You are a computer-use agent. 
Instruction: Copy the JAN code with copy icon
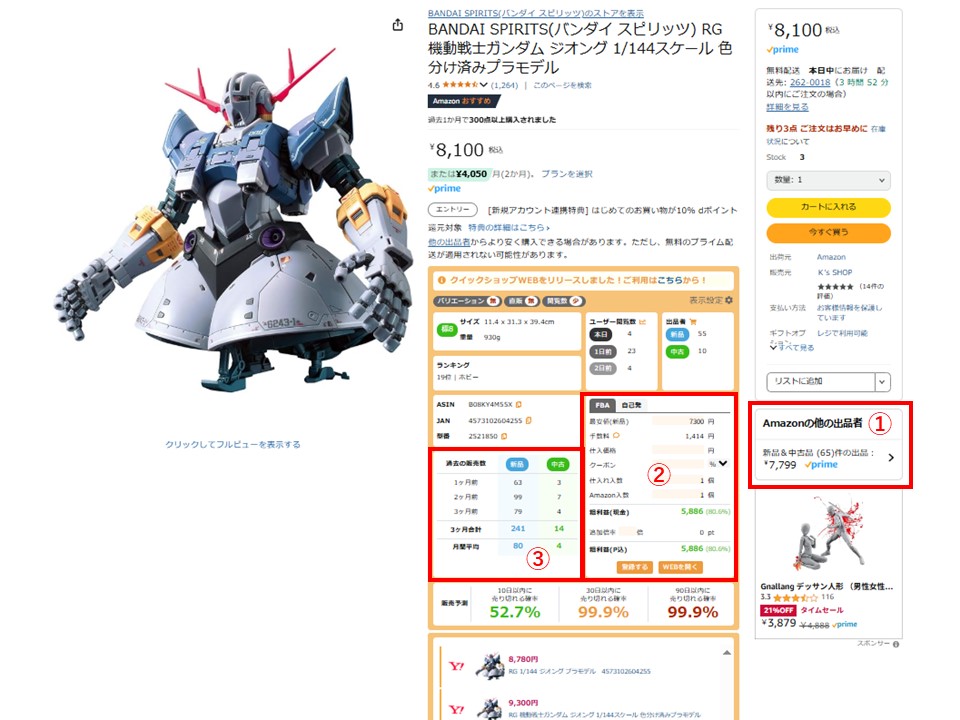(x=528, y=421)
